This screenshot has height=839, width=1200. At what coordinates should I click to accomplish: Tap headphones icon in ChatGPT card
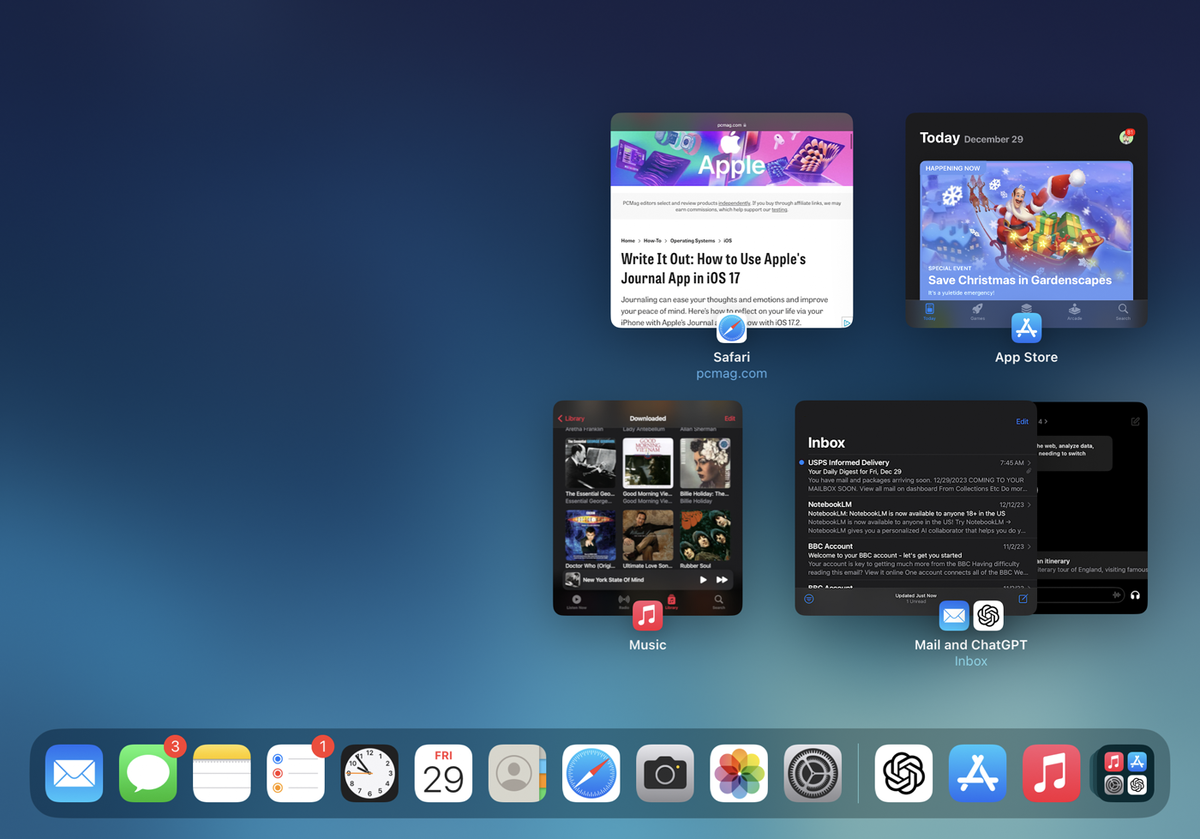(1135, 595)
